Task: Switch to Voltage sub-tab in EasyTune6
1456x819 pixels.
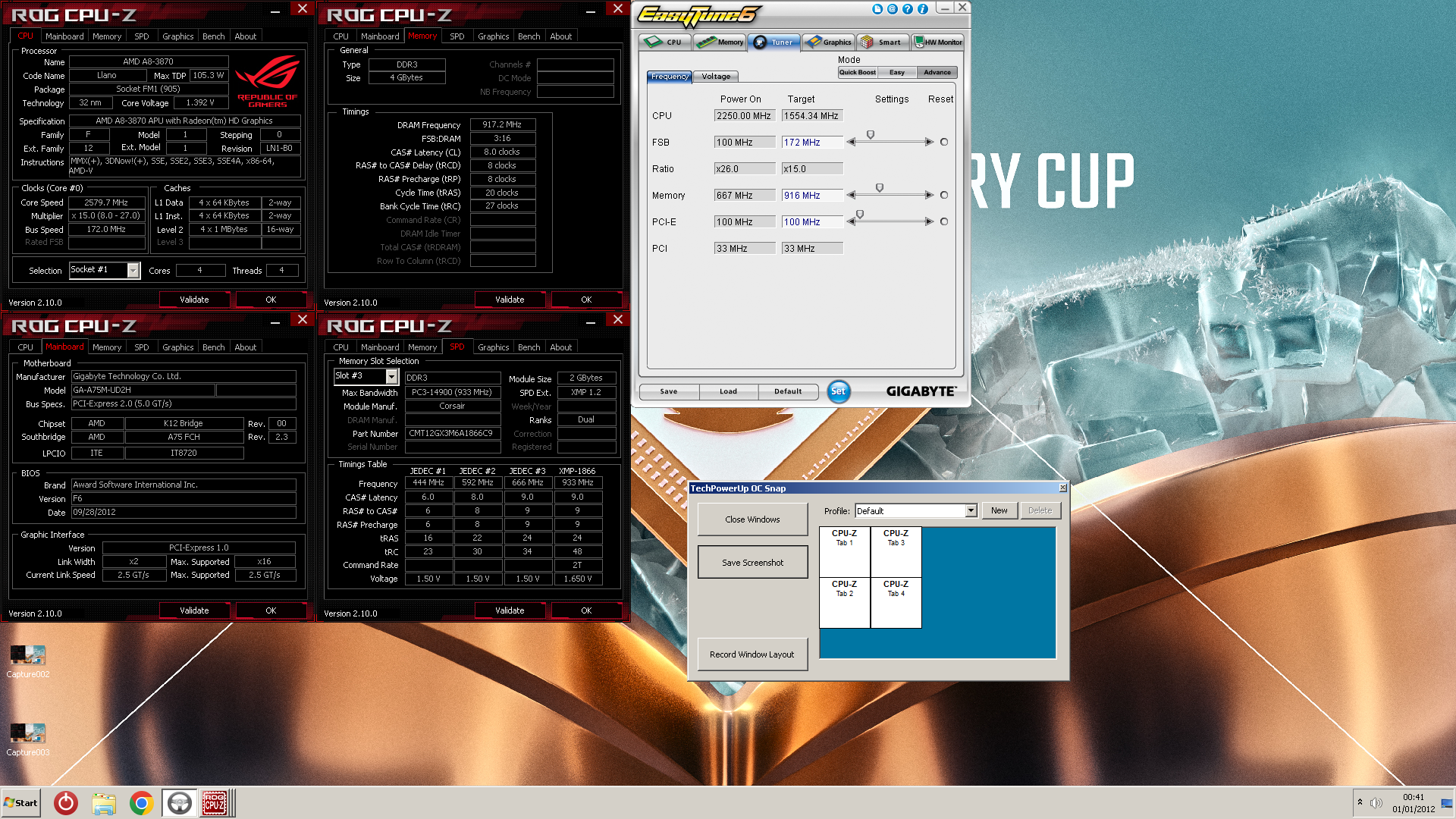Action: pyautogui.click(x=716, y=77)
